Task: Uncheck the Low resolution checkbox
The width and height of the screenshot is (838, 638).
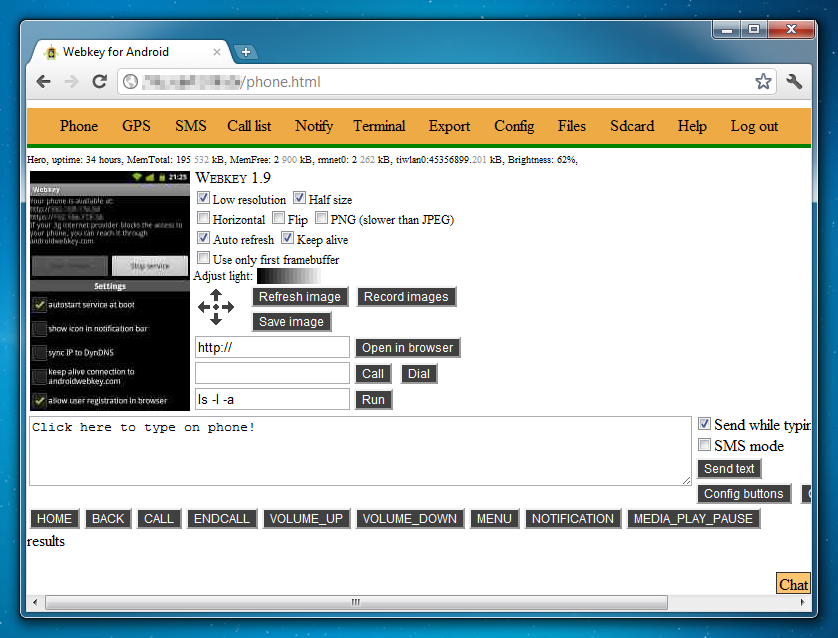Action: pos(204,199)
